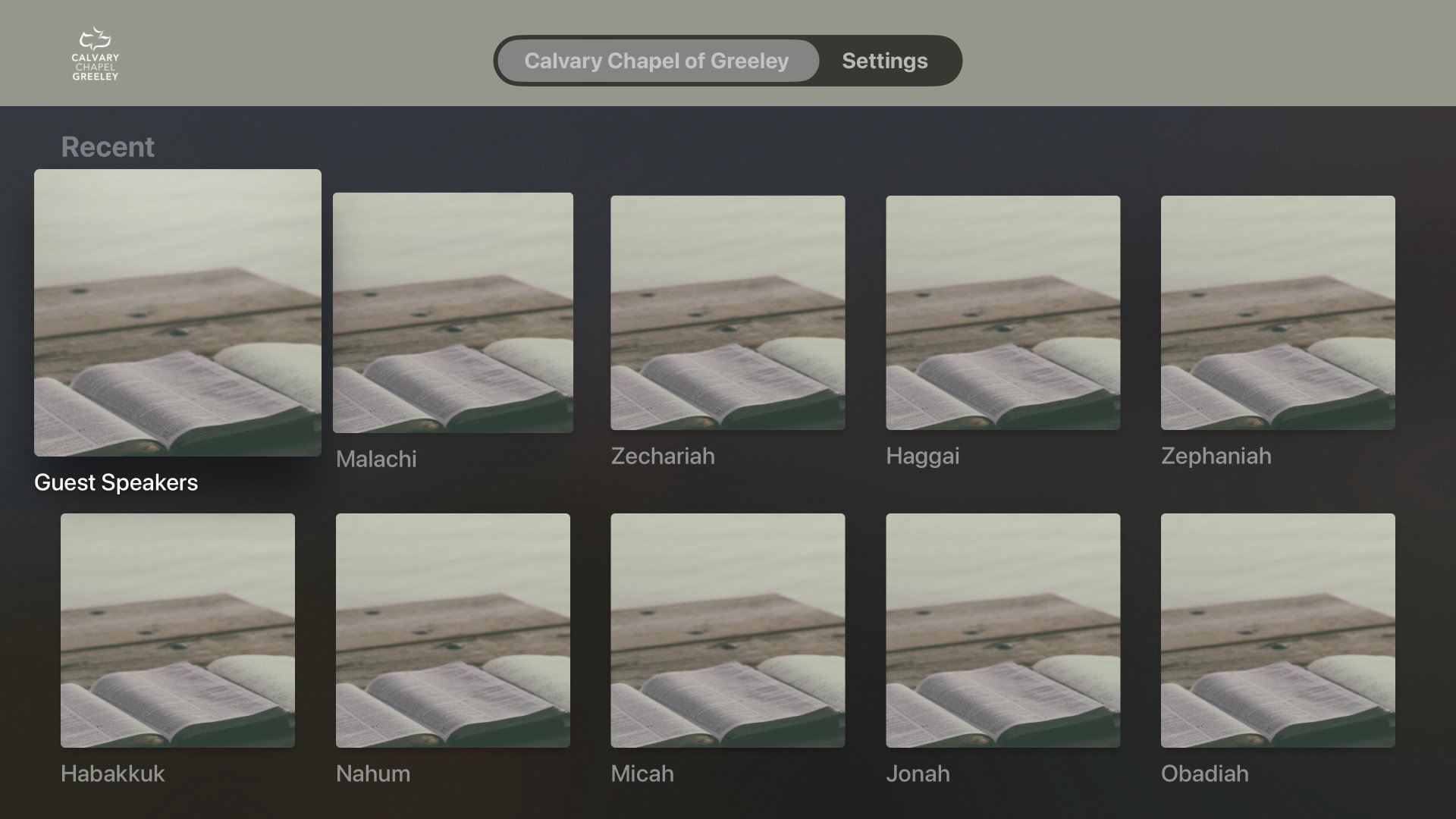This screenshot has height=819, width=1456.
Task: Open the Habakkuk series thumbnail
Action: click(x=177, y=630)
